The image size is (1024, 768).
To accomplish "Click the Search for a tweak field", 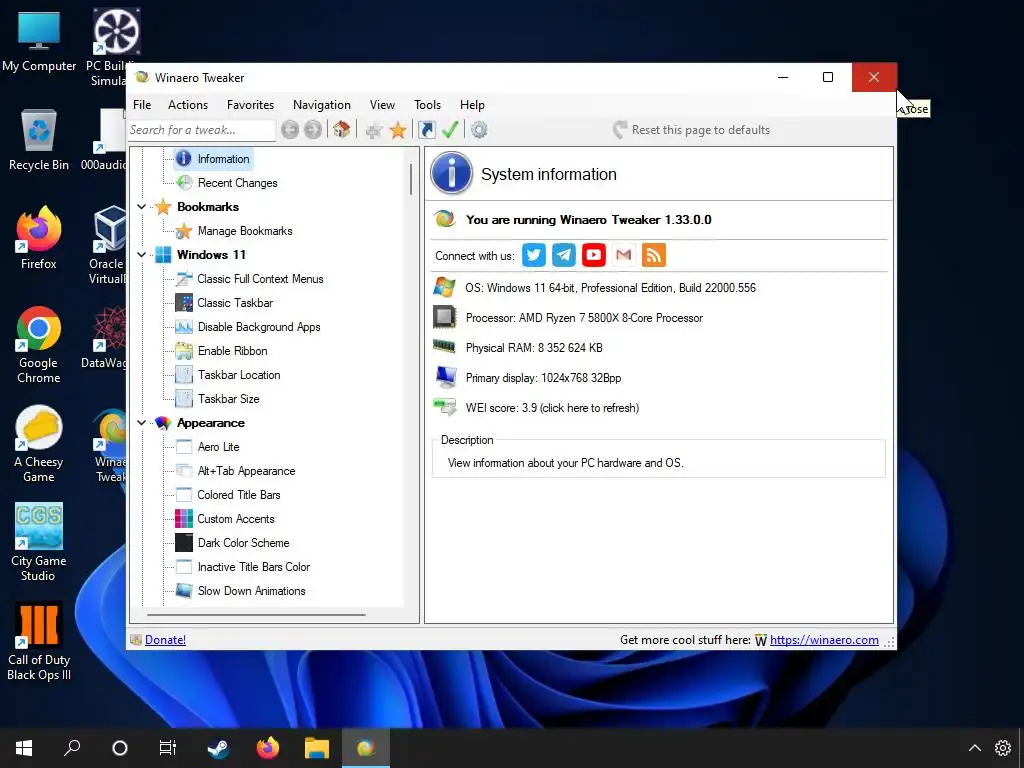I will pyautogui.click(x=201, y=130).
